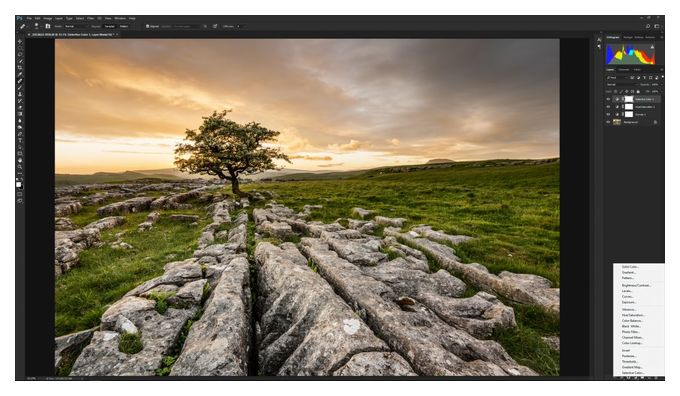Select the History Brush tool
This screenshot has width=680, height=396.
point(20,101)
